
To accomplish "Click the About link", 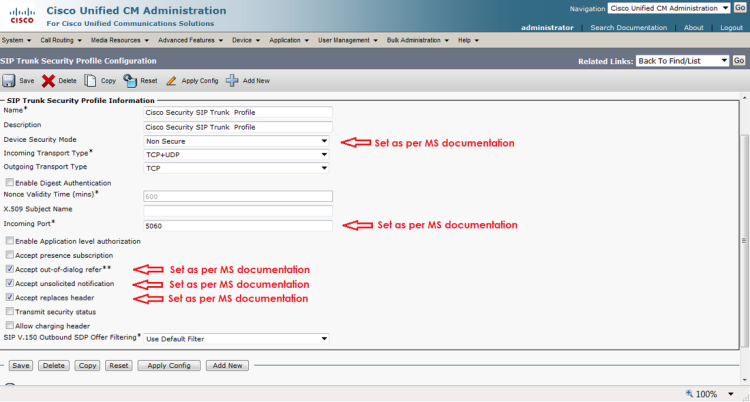I will (694, 28).
